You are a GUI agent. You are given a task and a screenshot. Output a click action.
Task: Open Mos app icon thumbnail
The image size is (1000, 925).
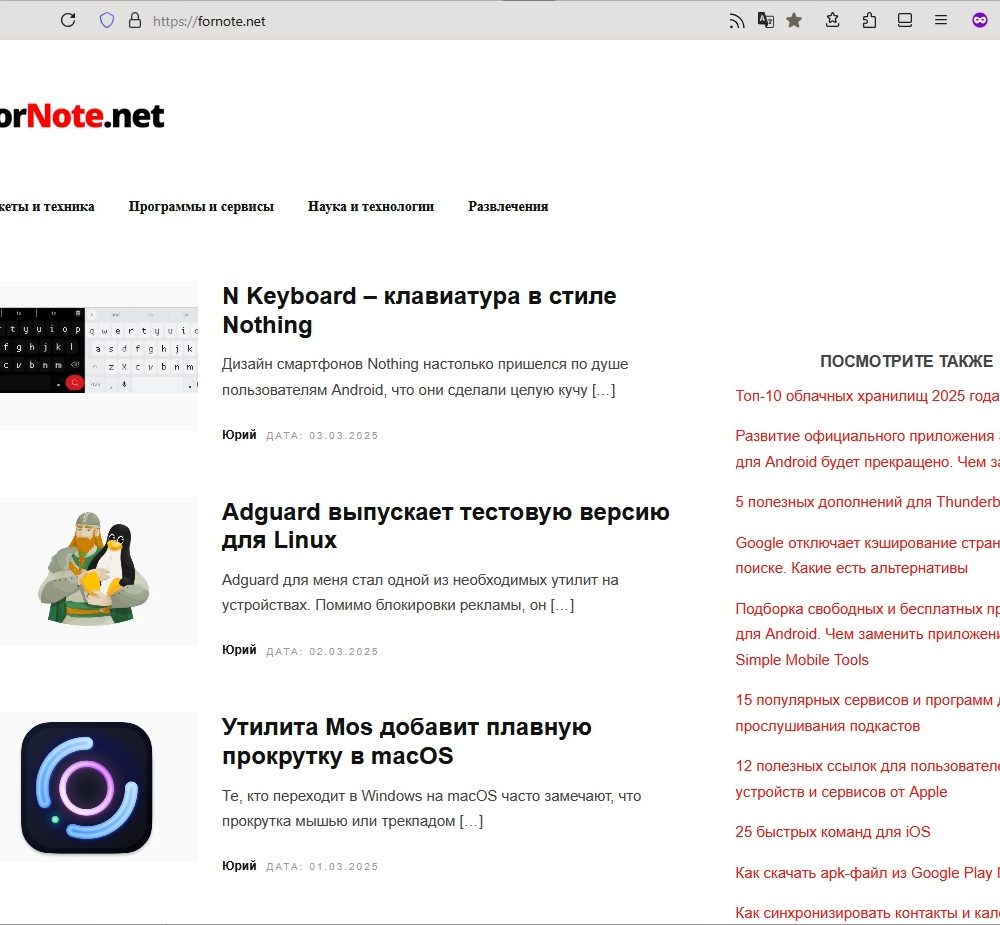99,787
